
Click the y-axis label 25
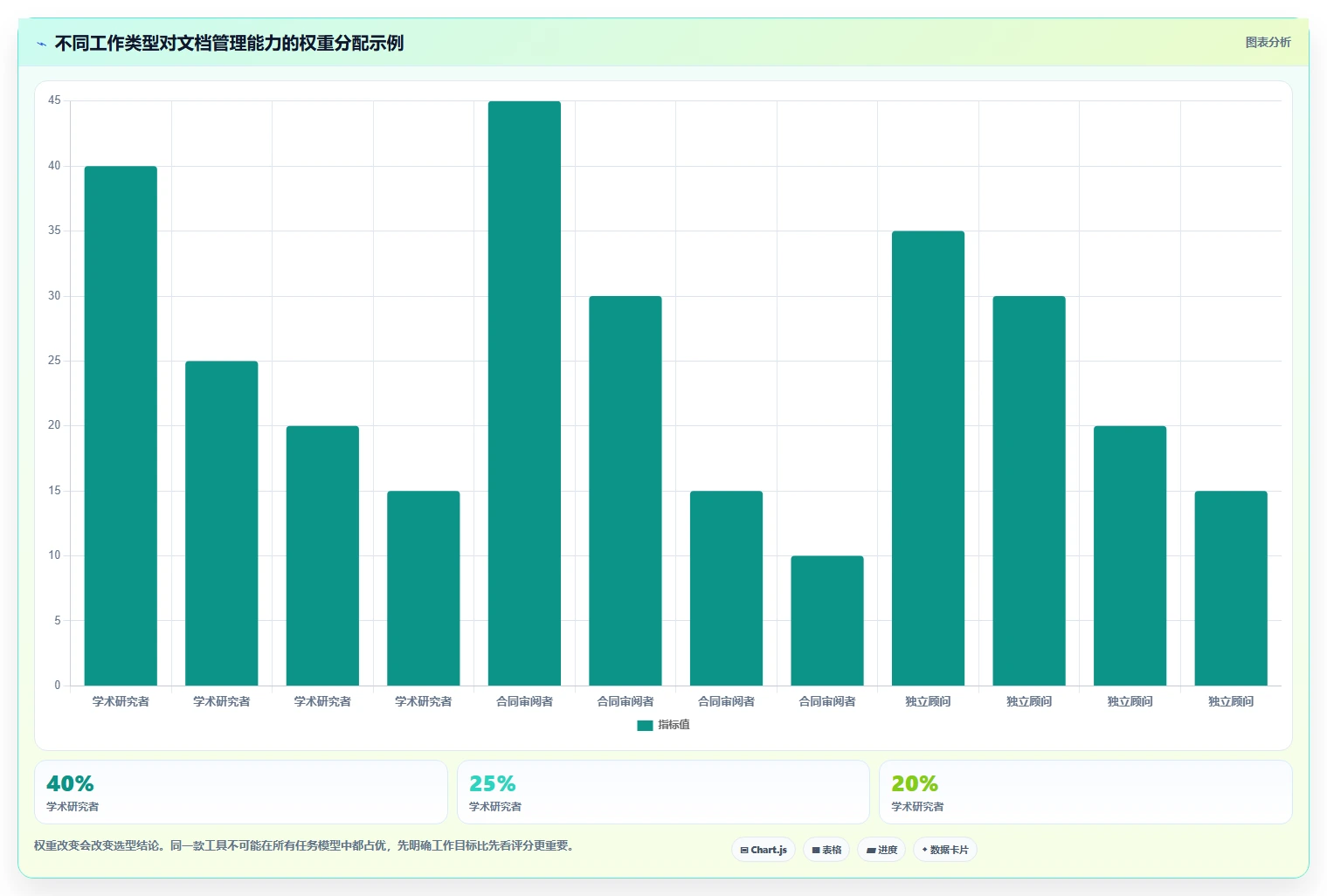point(54,361)
